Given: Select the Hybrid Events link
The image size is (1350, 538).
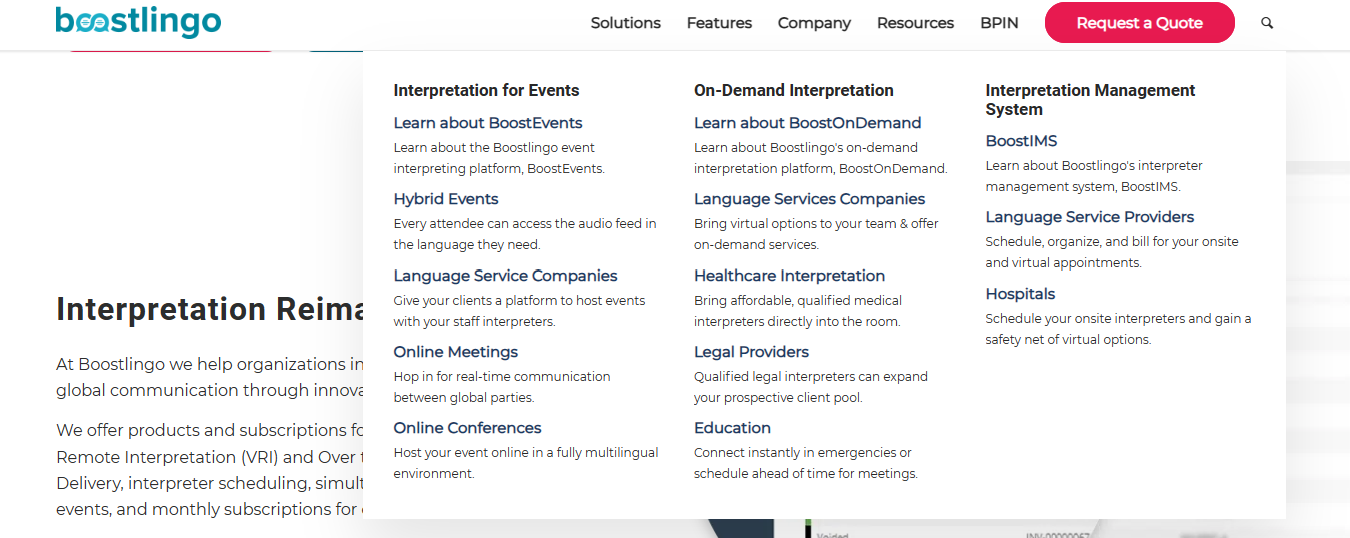Looking at the screenshot, I should [x=446, y=199].
